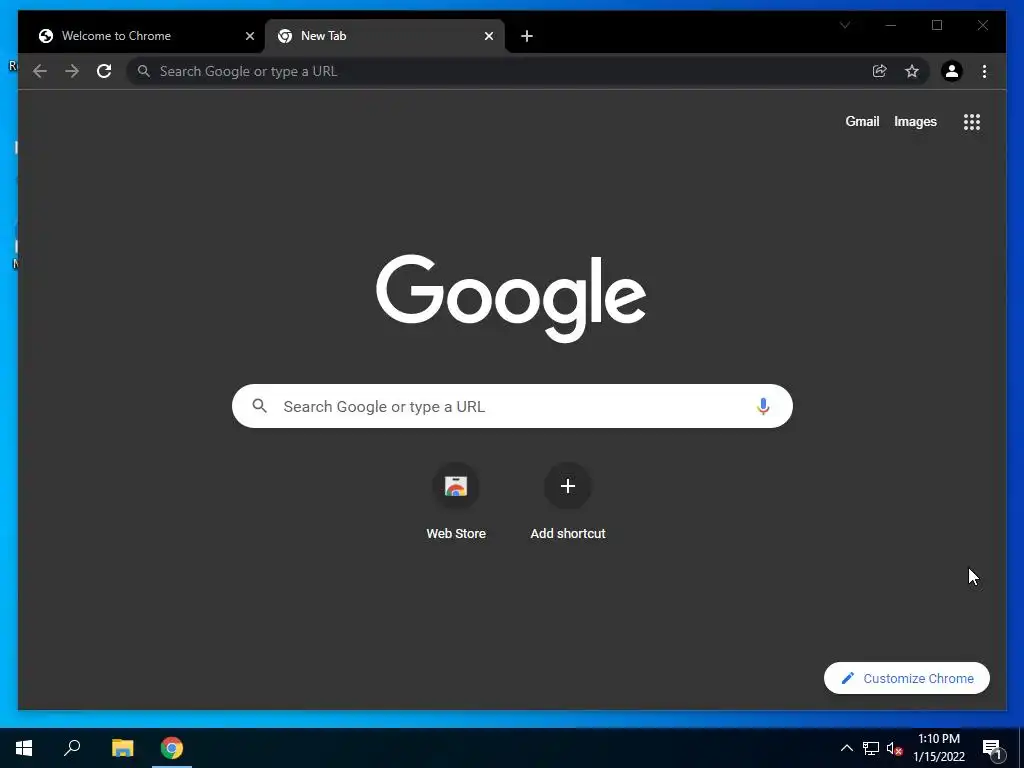The width and height of the screenshot is (1024, 768).
Task: Go back using the back arrow
Action: (x=40, y=71)
